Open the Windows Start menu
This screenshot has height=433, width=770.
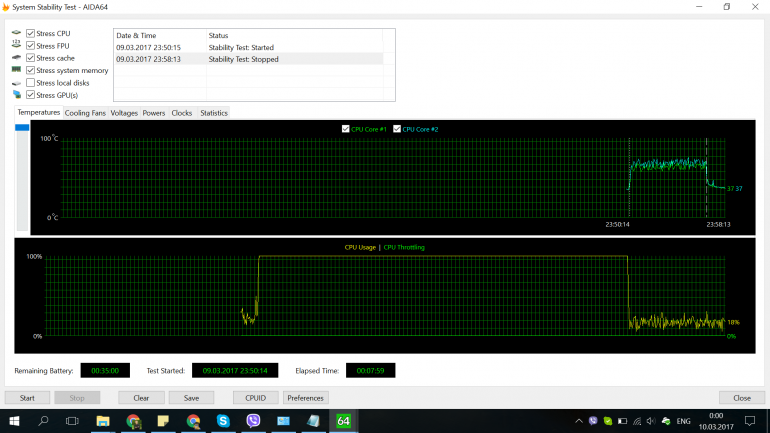pyautogui.click(x=14, y=421)
